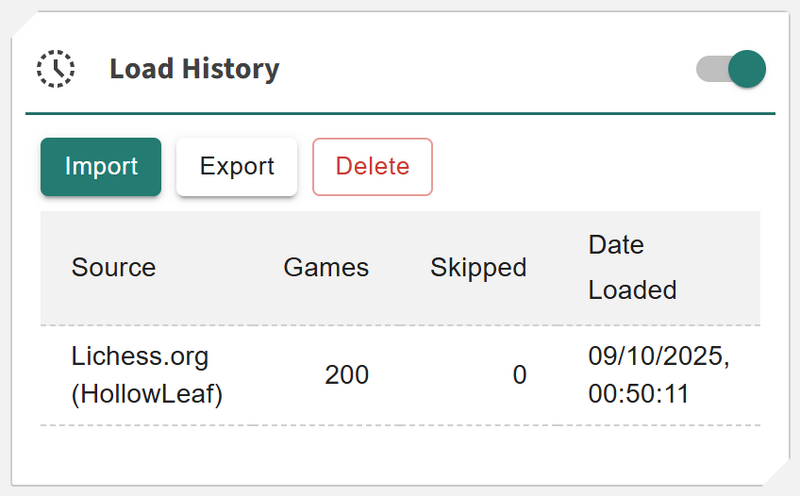Sort by the Source column header
Image resolution: width=800 pixels, height=496 pixels.
[113, 268]
